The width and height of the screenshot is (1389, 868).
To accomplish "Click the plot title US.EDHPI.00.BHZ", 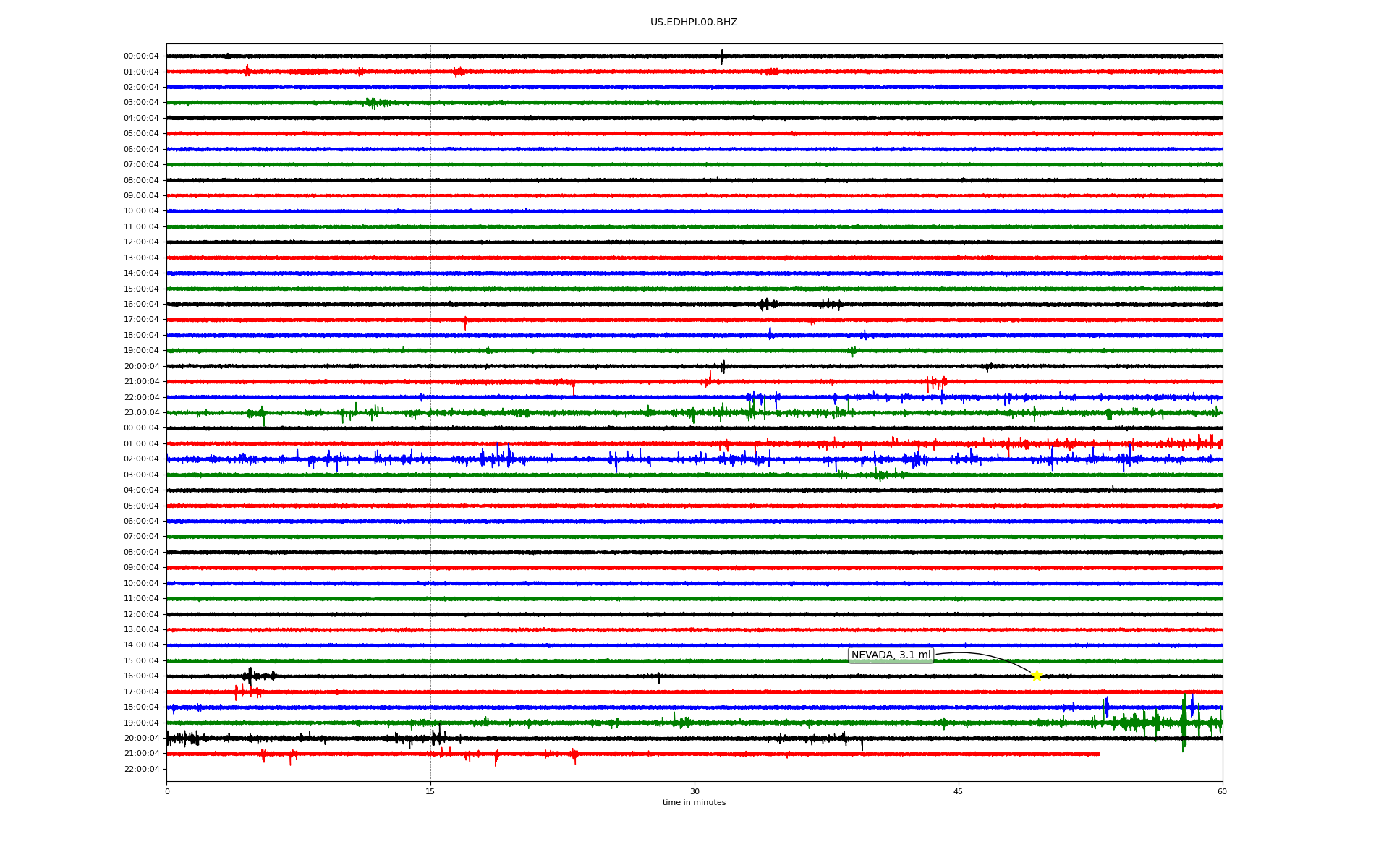I will (x=693, y=22).
